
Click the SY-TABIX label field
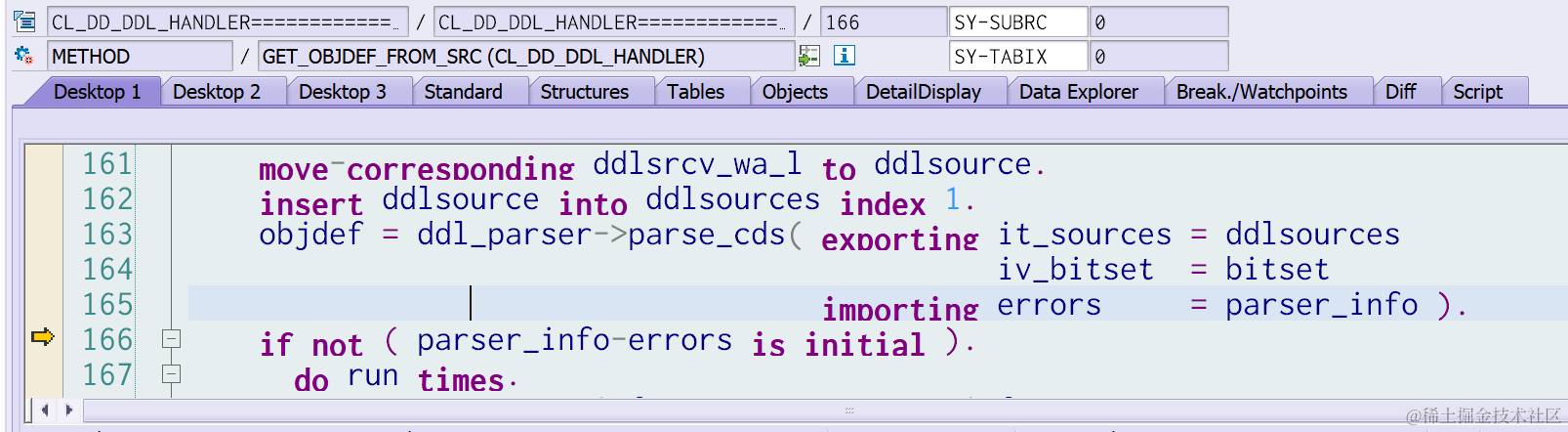[x=1018, y=56]
